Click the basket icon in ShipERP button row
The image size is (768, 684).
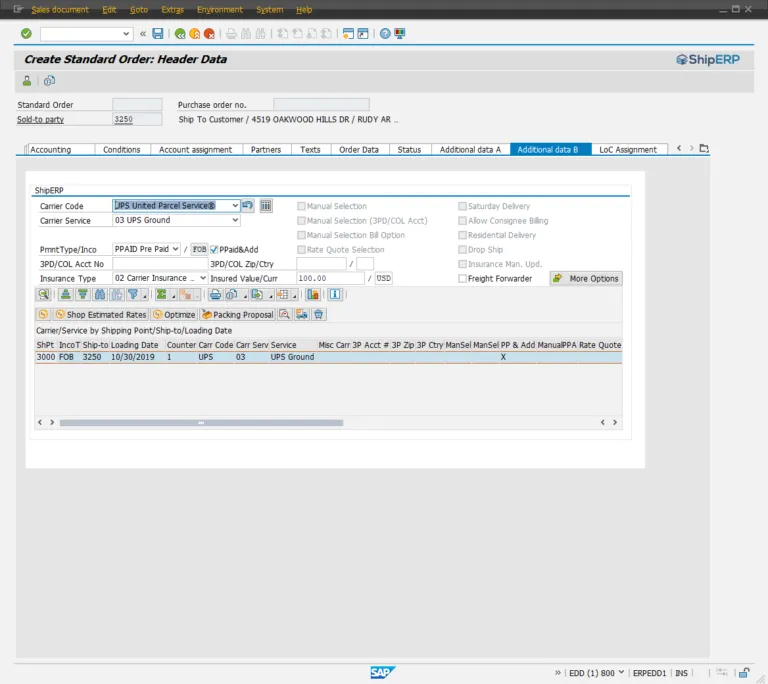tap(318, 315)
